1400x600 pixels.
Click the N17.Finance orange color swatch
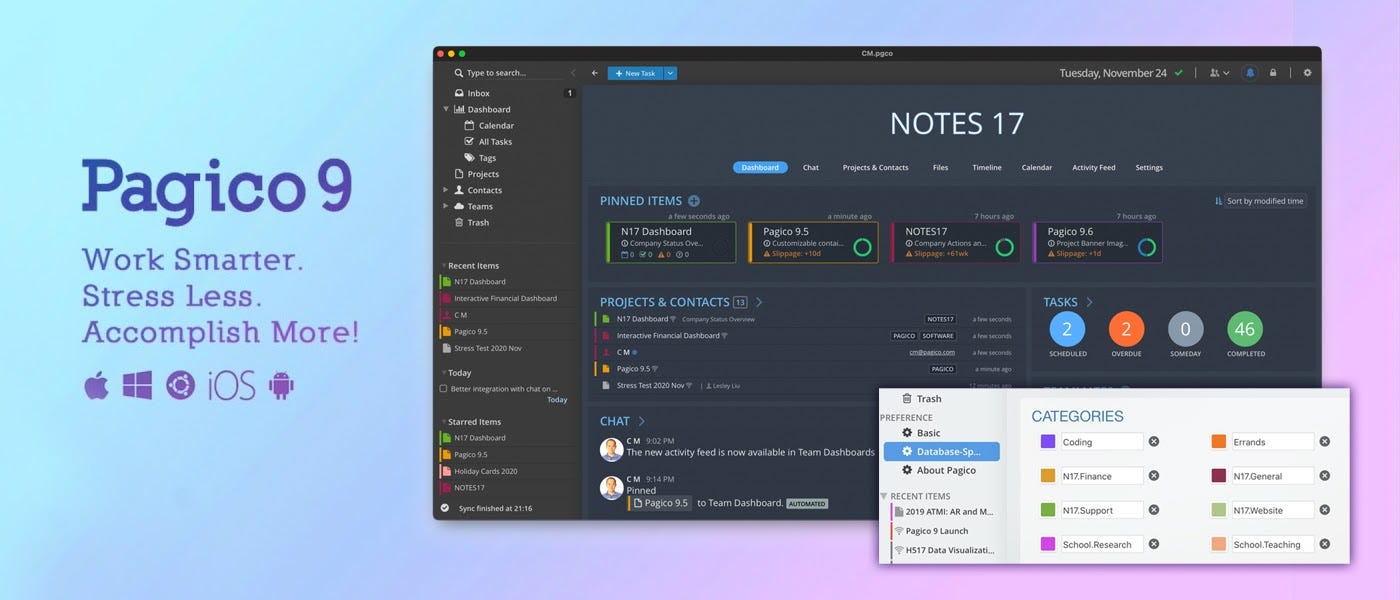1048,476
